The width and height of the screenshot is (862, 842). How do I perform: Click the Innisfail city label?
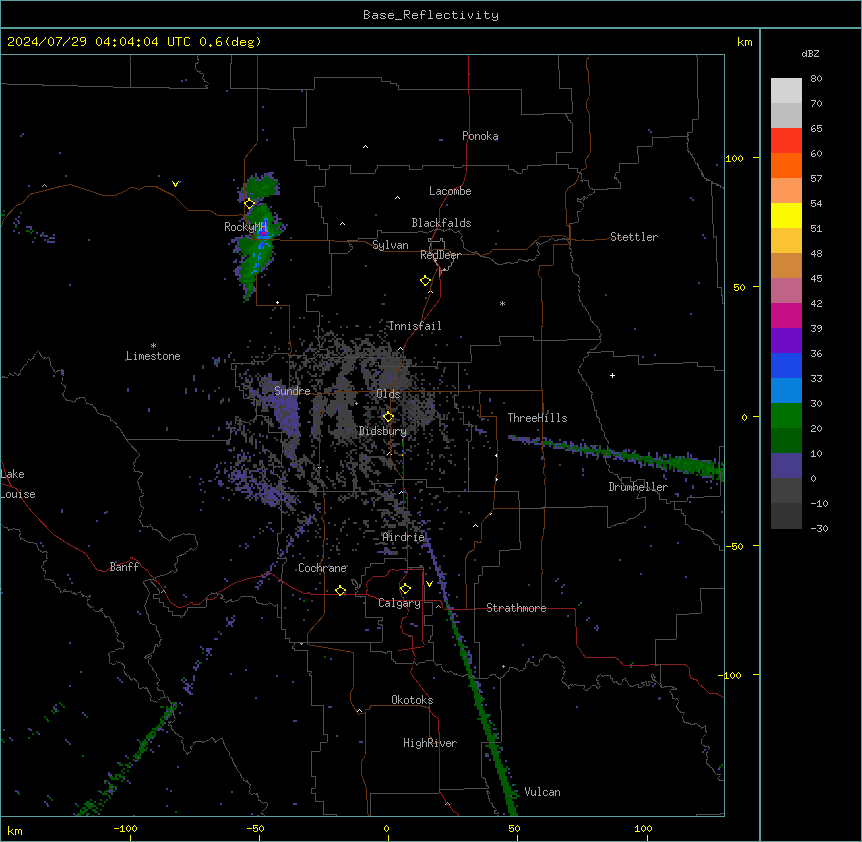(415, 326)
